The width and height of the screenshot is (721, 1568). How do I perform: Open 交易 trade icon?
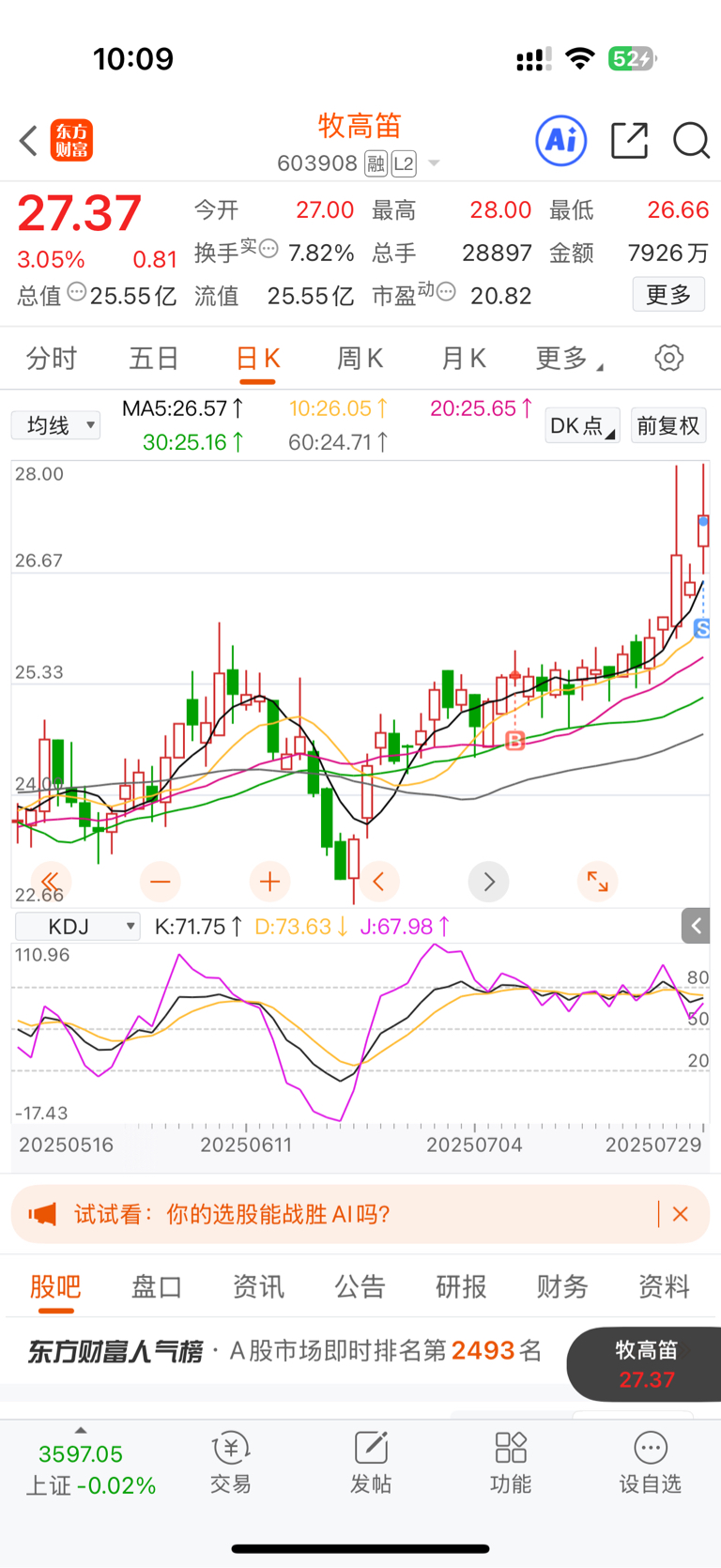pos(231,1463)
